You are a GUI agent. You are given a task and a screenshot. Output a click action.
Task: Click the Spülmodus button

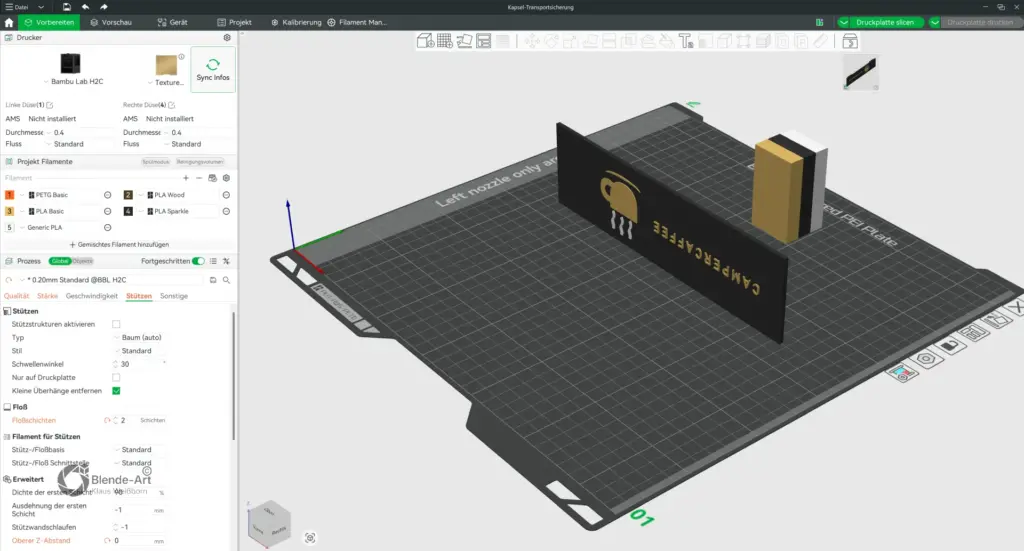point(155,161)
